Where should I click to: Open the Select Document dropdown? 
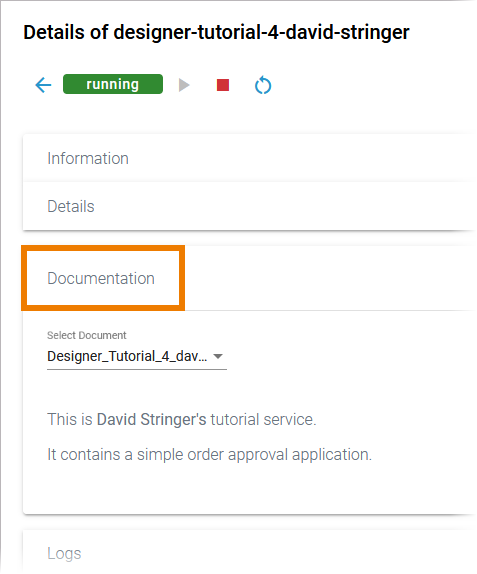click(137, 357)
